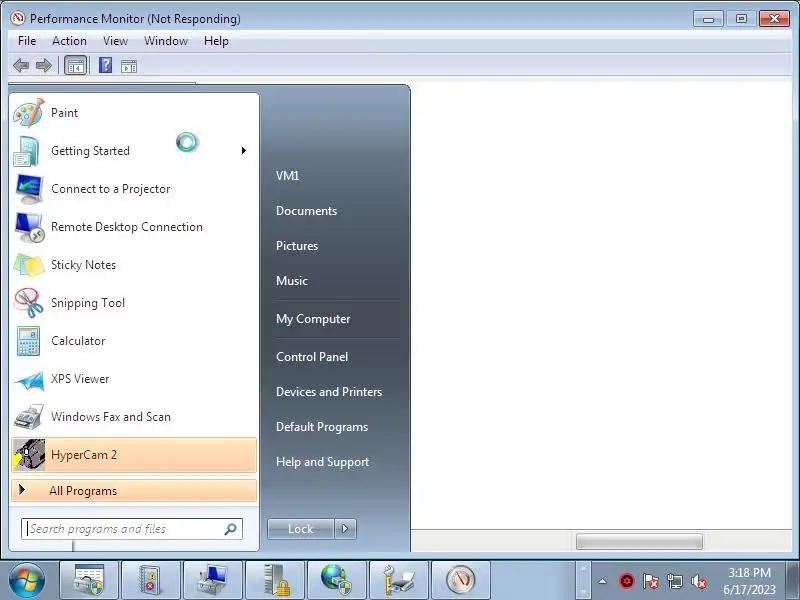
Task: Open the Help menu
Action: (216, 41)
